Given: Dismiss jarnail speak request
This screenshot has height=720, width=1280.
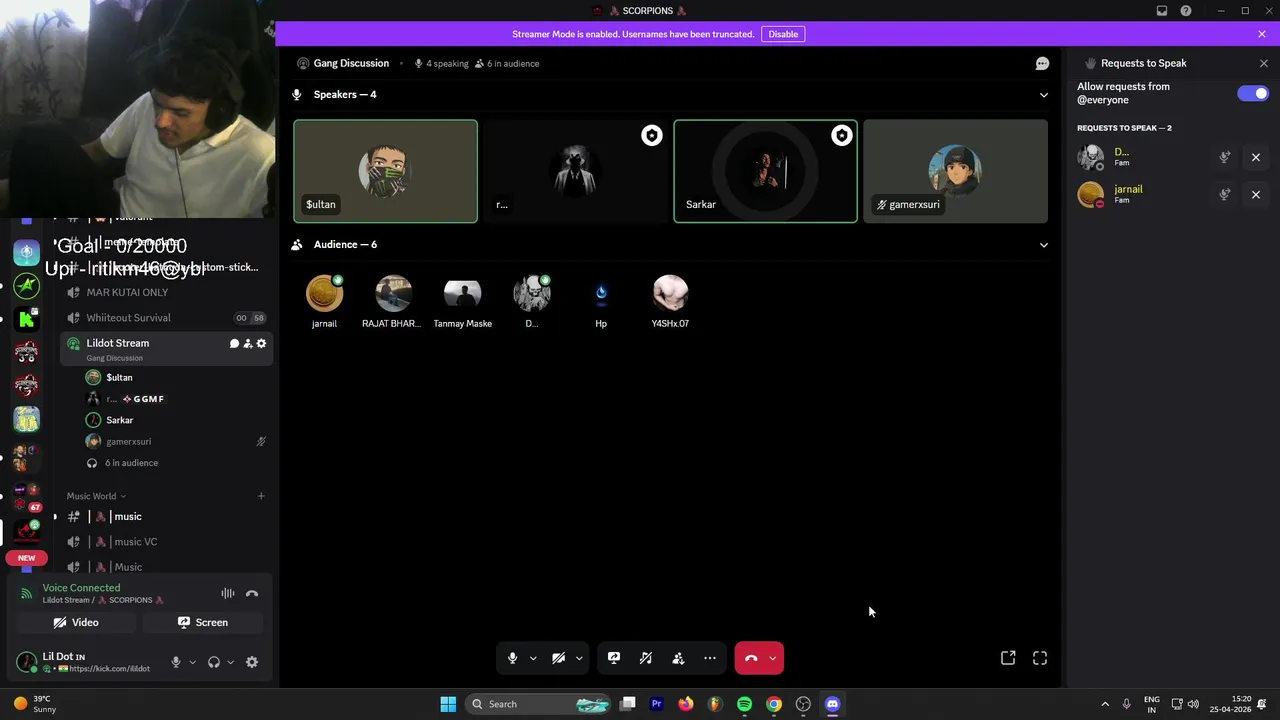Looking at the screenshot, I should (x=1256, y=194).
